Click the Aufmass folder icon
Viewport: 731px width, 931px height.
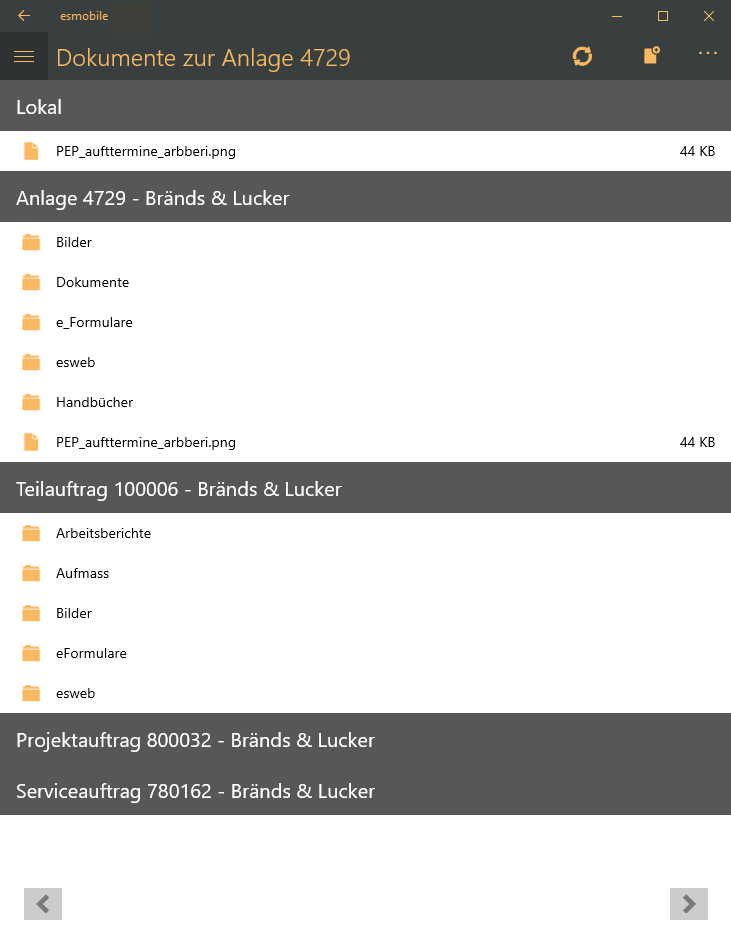31,573
